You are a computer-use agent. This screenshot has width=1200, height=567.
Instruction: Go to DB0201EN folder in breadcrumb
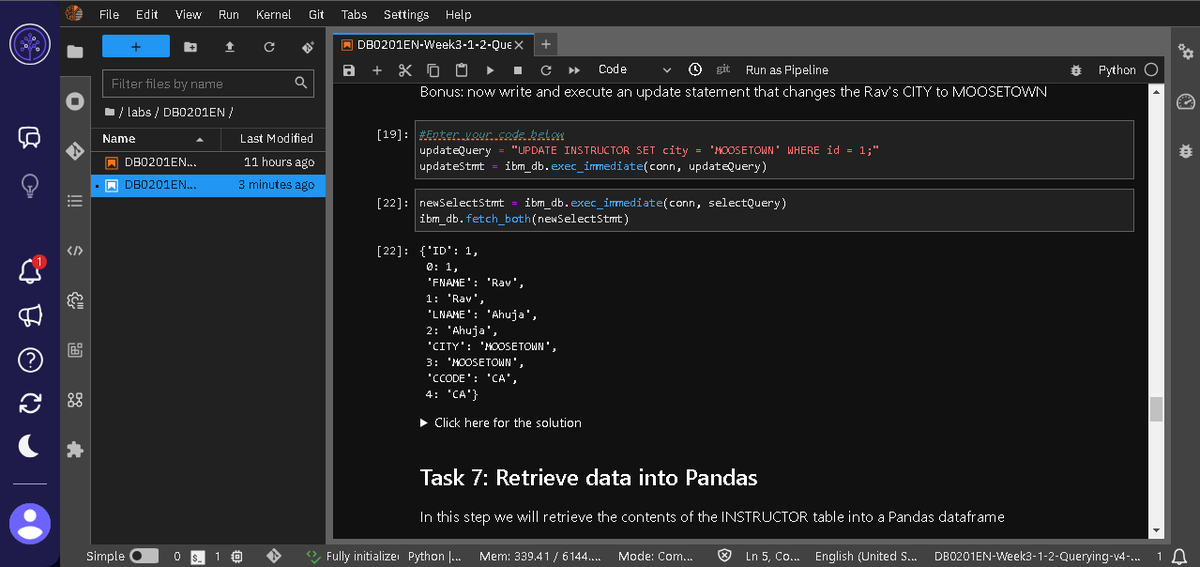tap(194, 112)
